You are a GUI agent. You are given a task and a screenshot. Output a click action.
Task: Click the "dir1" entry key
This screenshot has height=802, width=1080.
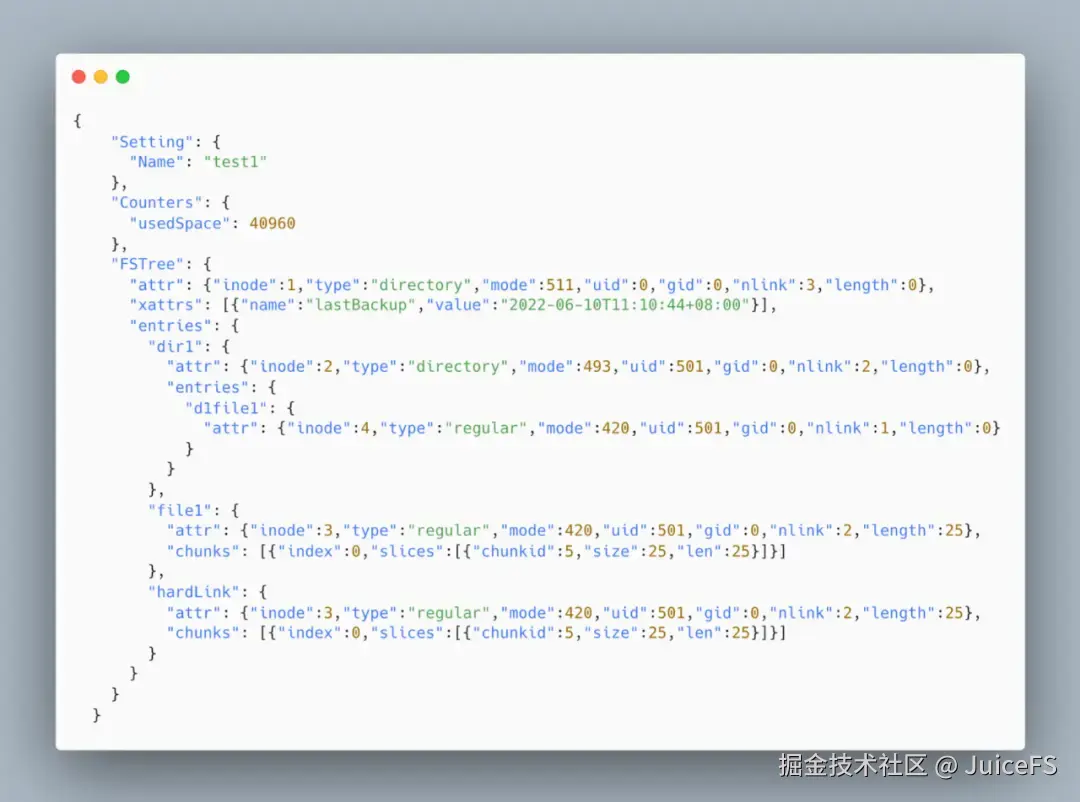point(176,346)
